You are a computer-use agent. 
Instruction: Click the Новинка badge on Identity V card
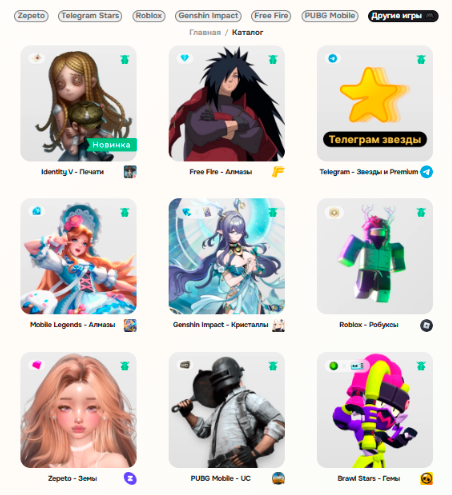coord(112,145)
